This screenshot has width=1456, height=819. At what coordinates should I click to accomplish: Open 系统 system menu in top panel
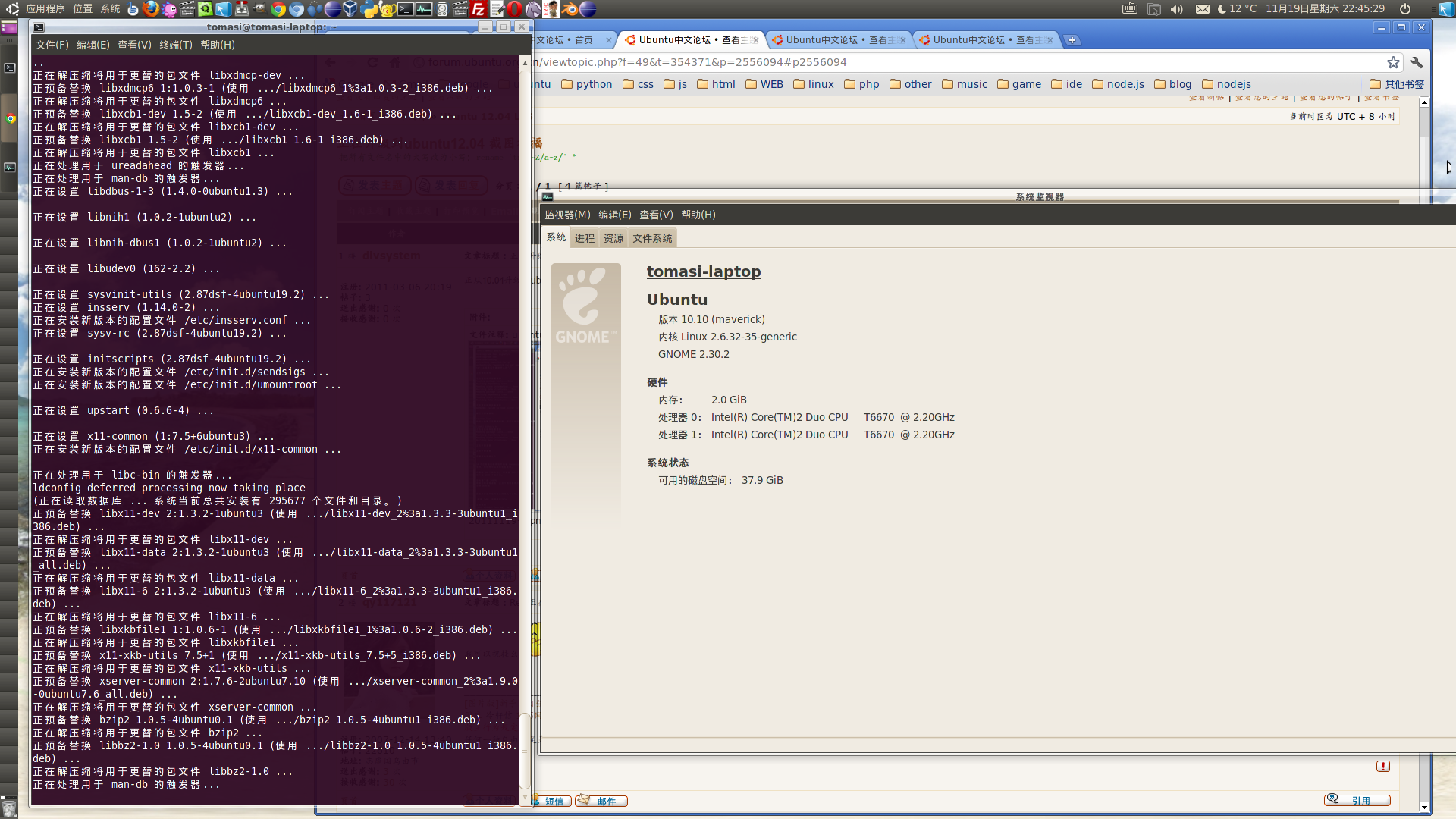click(x=111, y=9)
